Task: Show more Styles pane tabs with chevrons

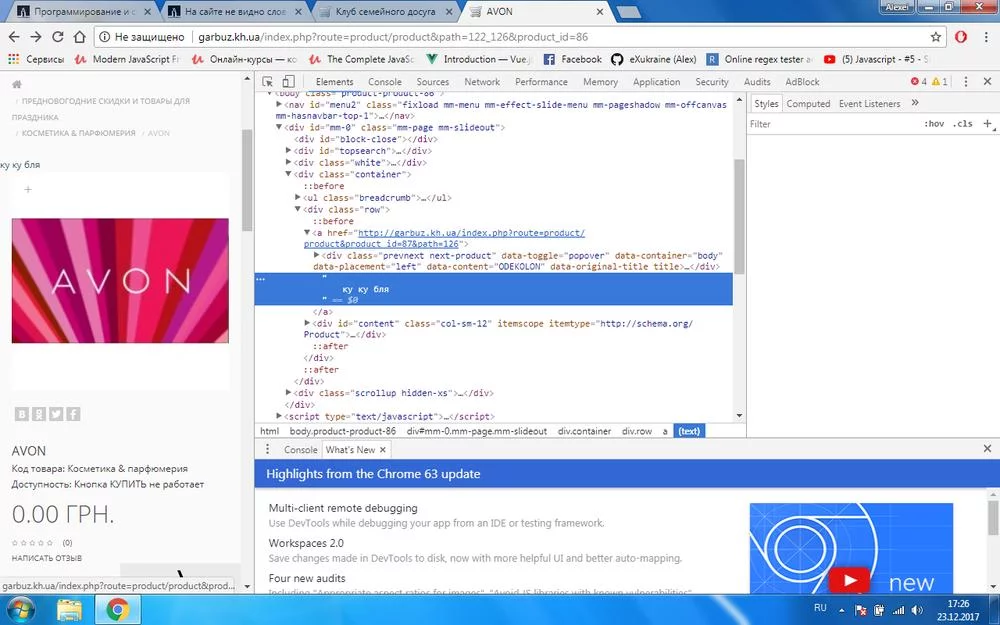Action: coord(915,103)
